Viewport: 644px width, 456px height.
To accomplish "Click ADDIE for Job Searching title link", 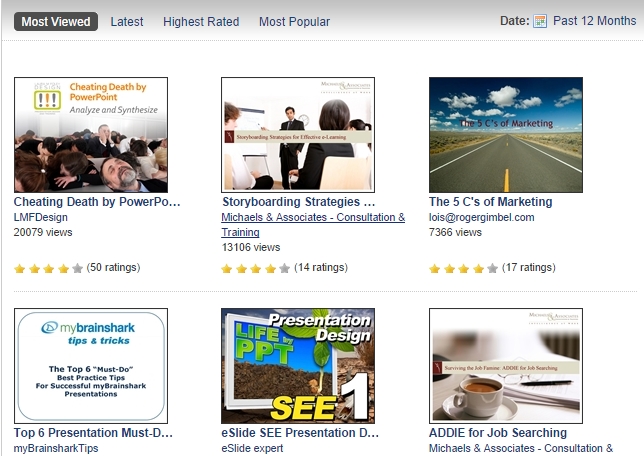I will [x=498, y=433].
